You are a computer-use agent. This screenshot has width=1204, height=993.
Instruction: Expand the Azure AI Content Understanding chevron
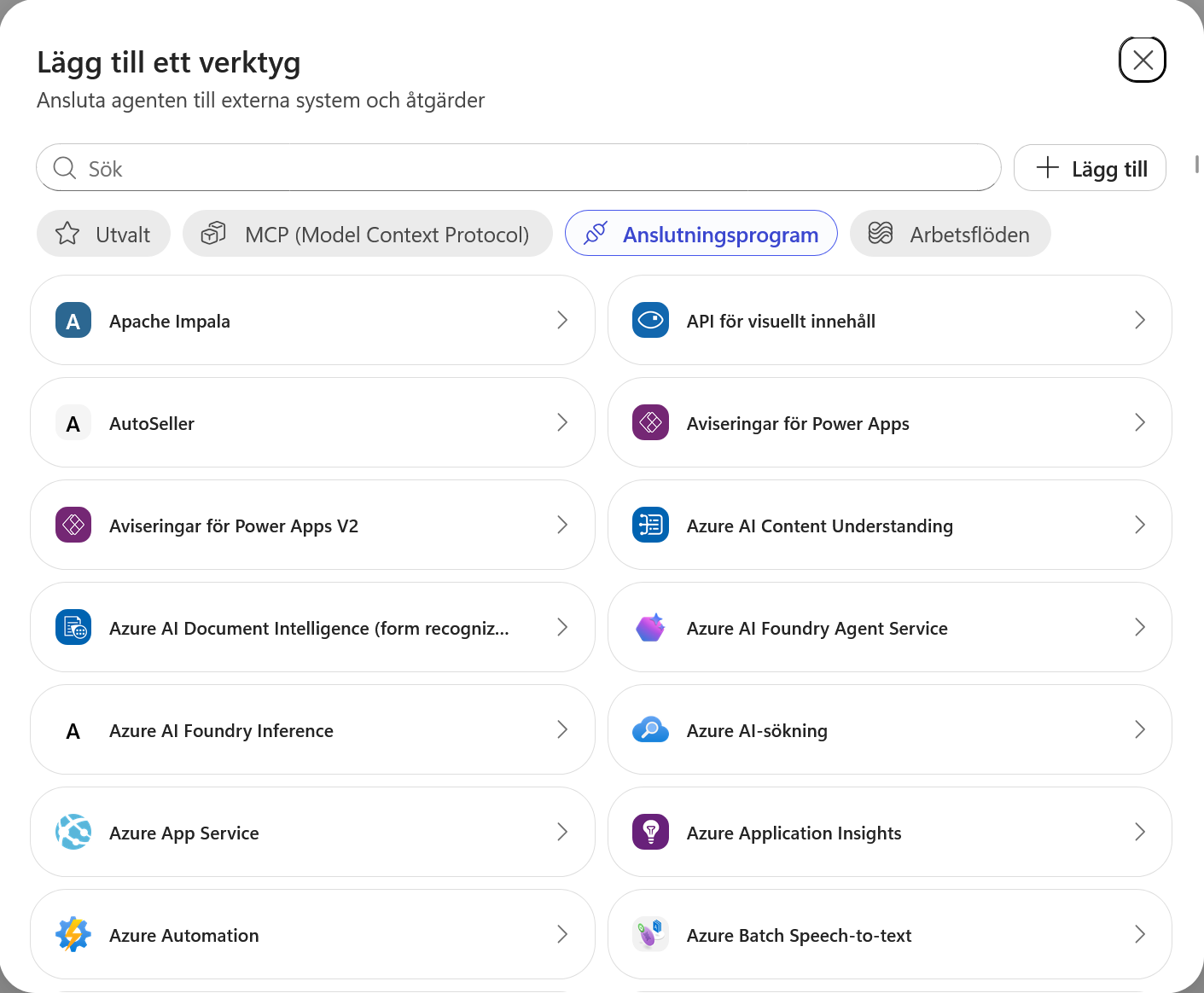(1140, 525)
